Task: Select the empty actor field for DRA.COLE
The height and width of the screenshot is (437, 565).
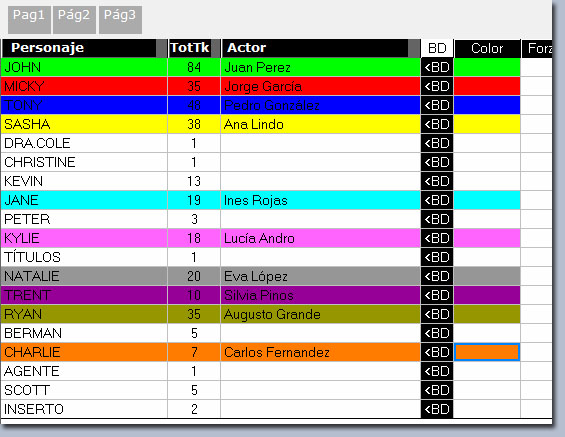Action: tap(320, 143)
